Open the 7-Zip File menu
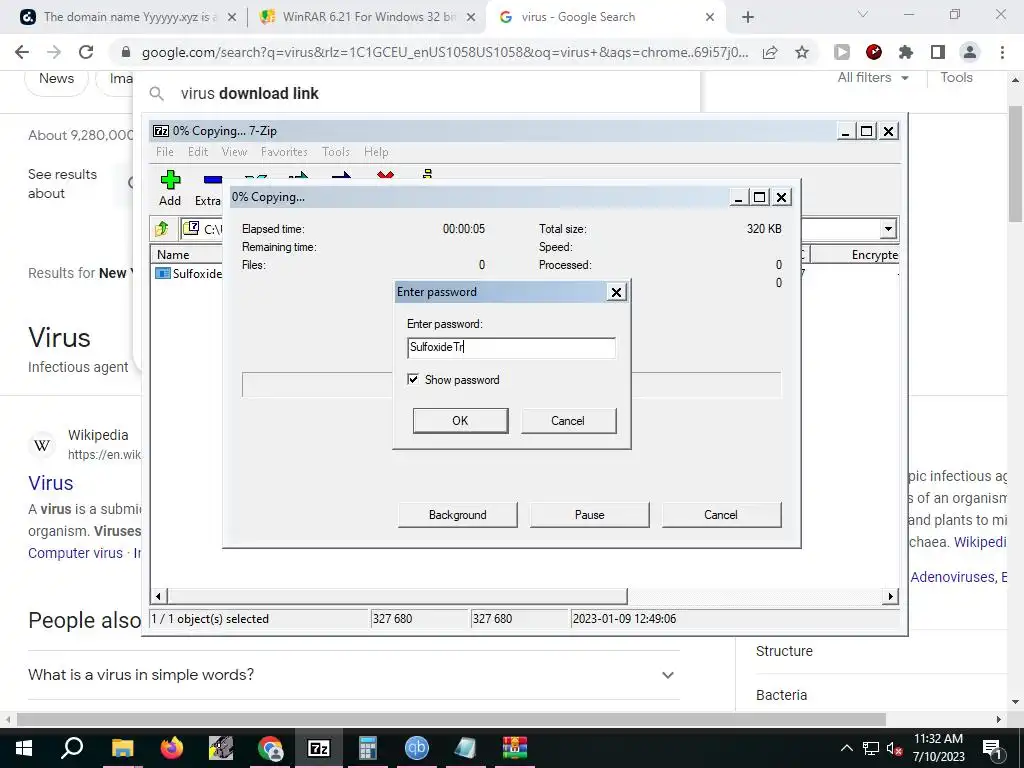This screenshot has width=1024, height=768. [165, 152]
